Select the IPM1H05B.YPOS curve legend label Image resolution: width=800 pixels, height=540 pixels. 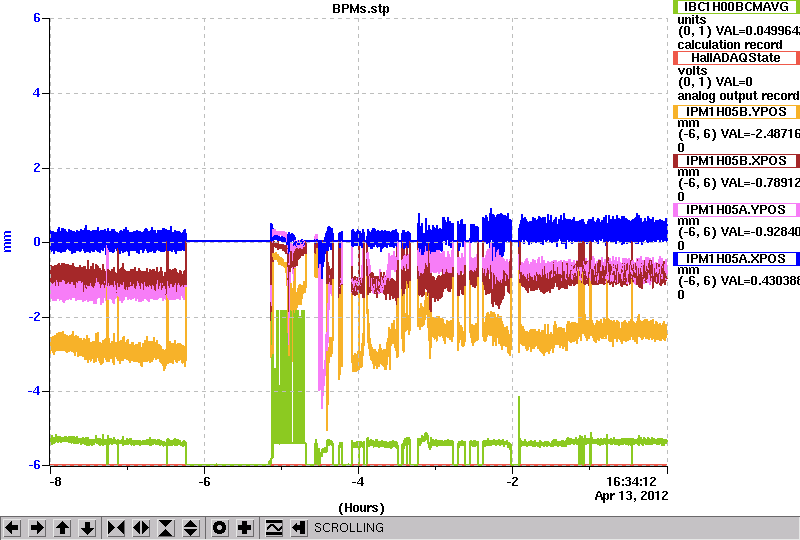tap(736, 112)
